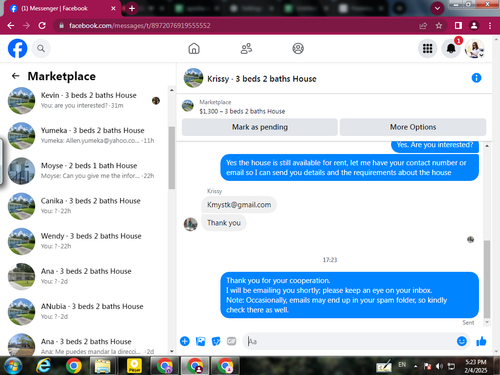Screen dimensions: 500x375
Task: Open ANubia conversation
Action: coord(85,311)
